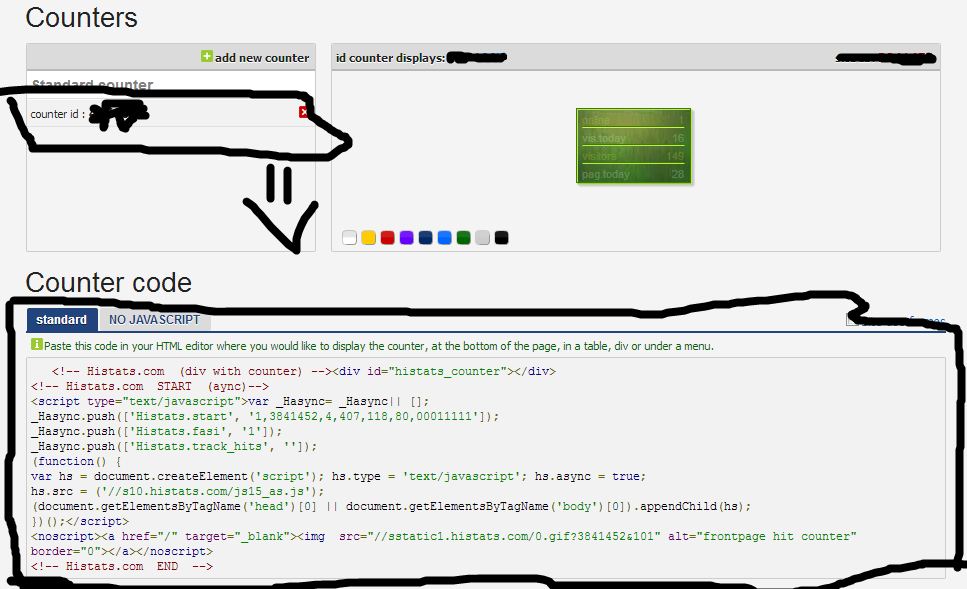Choose the bright blue color swatch
Image resolution: width=967 pixels, height=589 pixels.
pyautogui.click(x=445, y=238)
